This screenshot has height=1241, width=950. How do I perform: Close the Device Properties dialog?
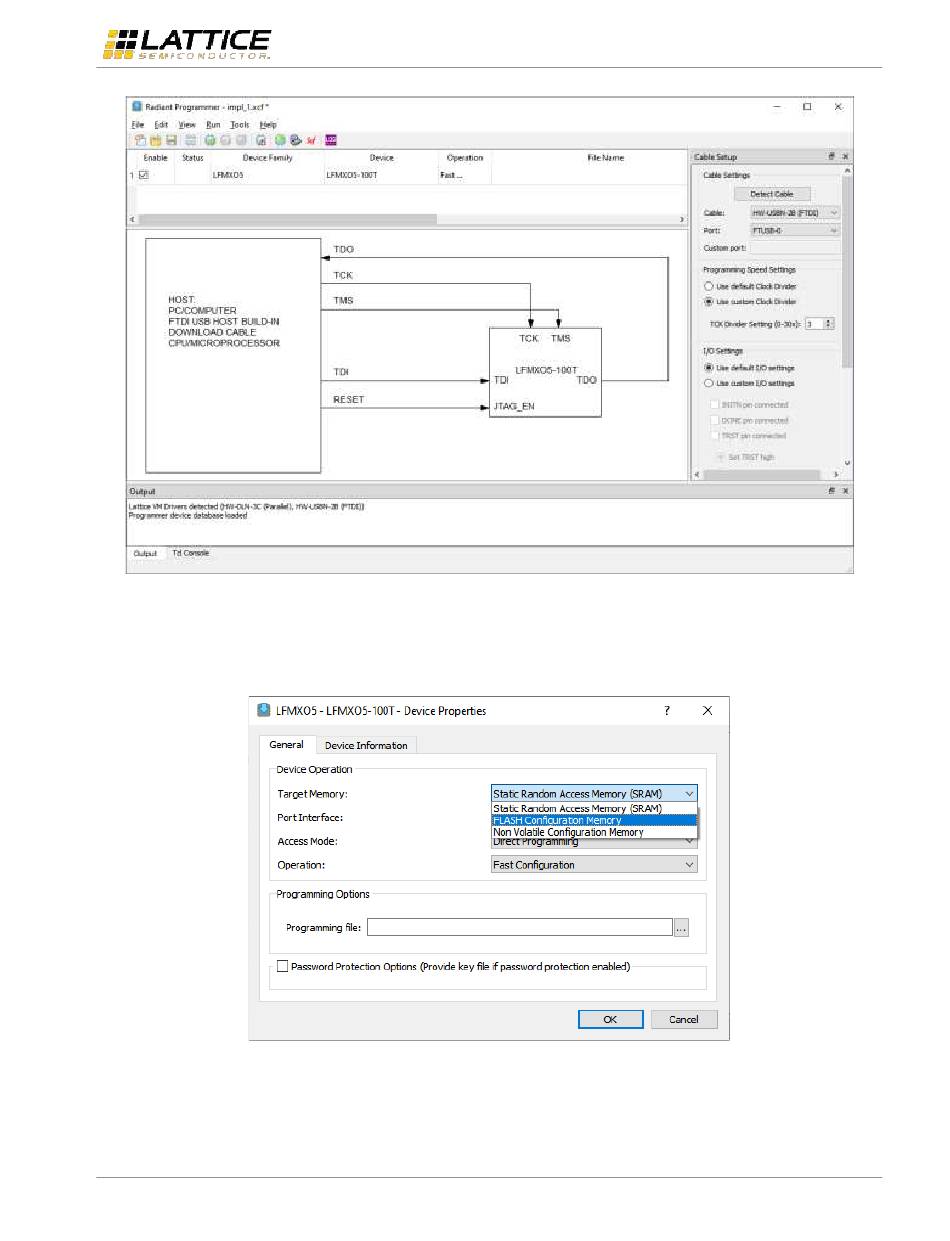coord(707,710)
